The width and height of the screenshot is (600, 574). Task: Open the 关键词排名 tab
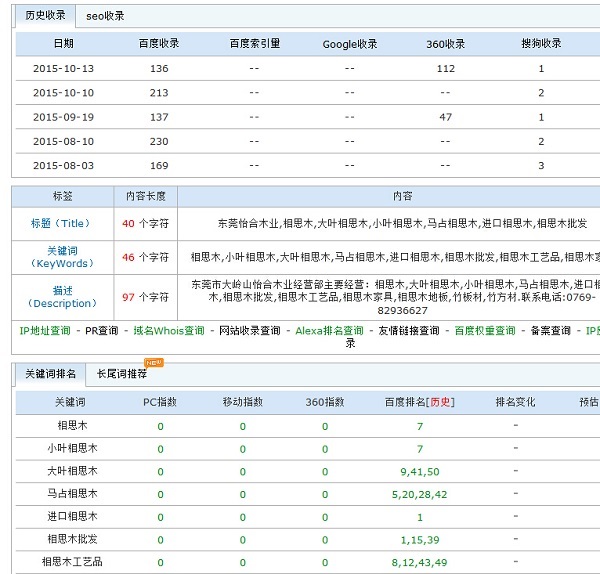pyautogui.click(x=50, y=374)
